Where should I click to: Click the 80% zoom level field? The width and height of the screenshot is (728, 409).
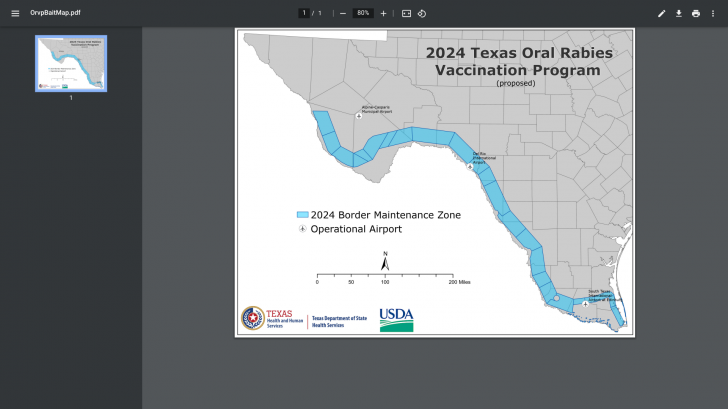(x=363, y=13)
